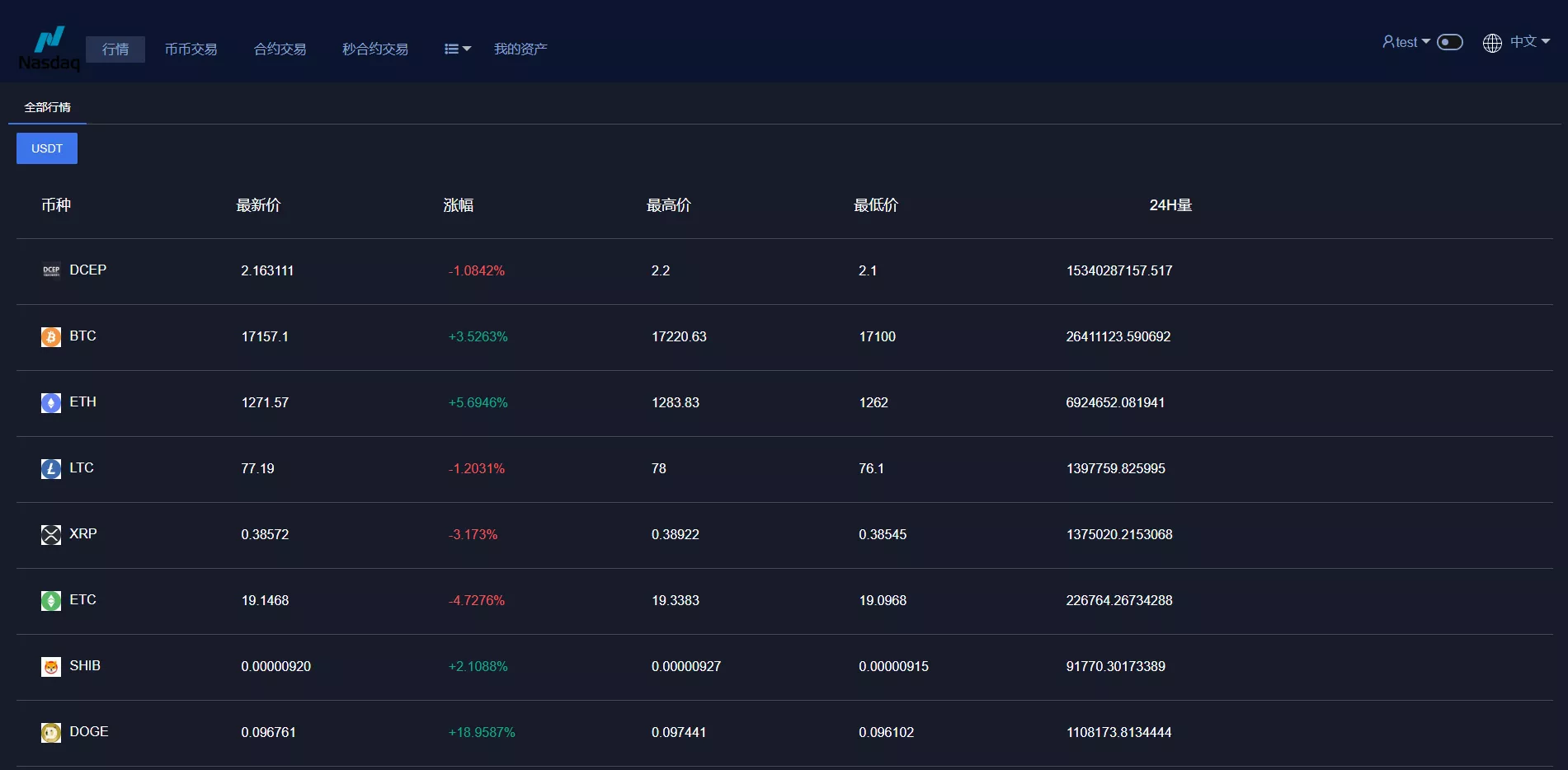Screen dimensions: 1568x770
Task: Open 我的资产 page link
Action: pos(520,49)
